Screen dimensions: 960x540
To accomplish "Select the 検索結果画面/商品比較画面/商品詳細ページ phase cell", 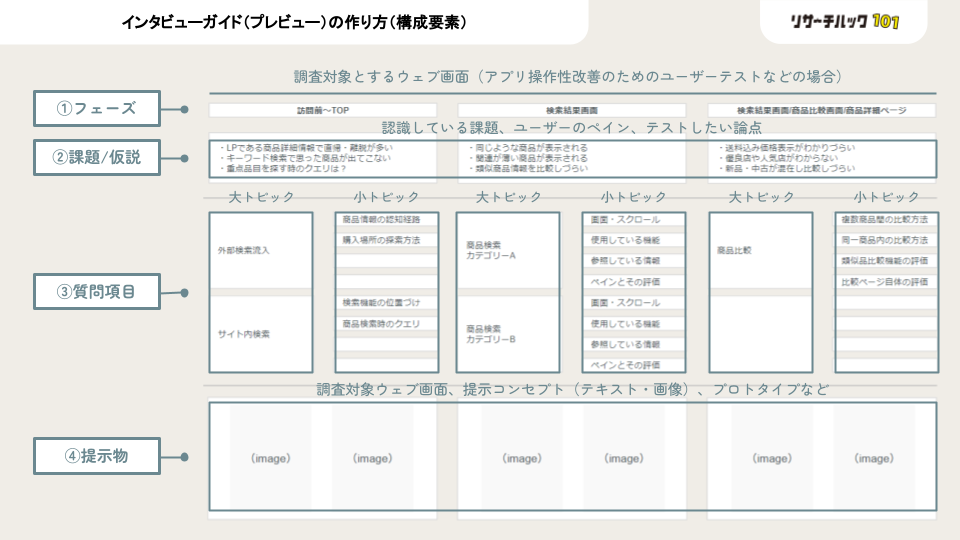I will (822, 110).
